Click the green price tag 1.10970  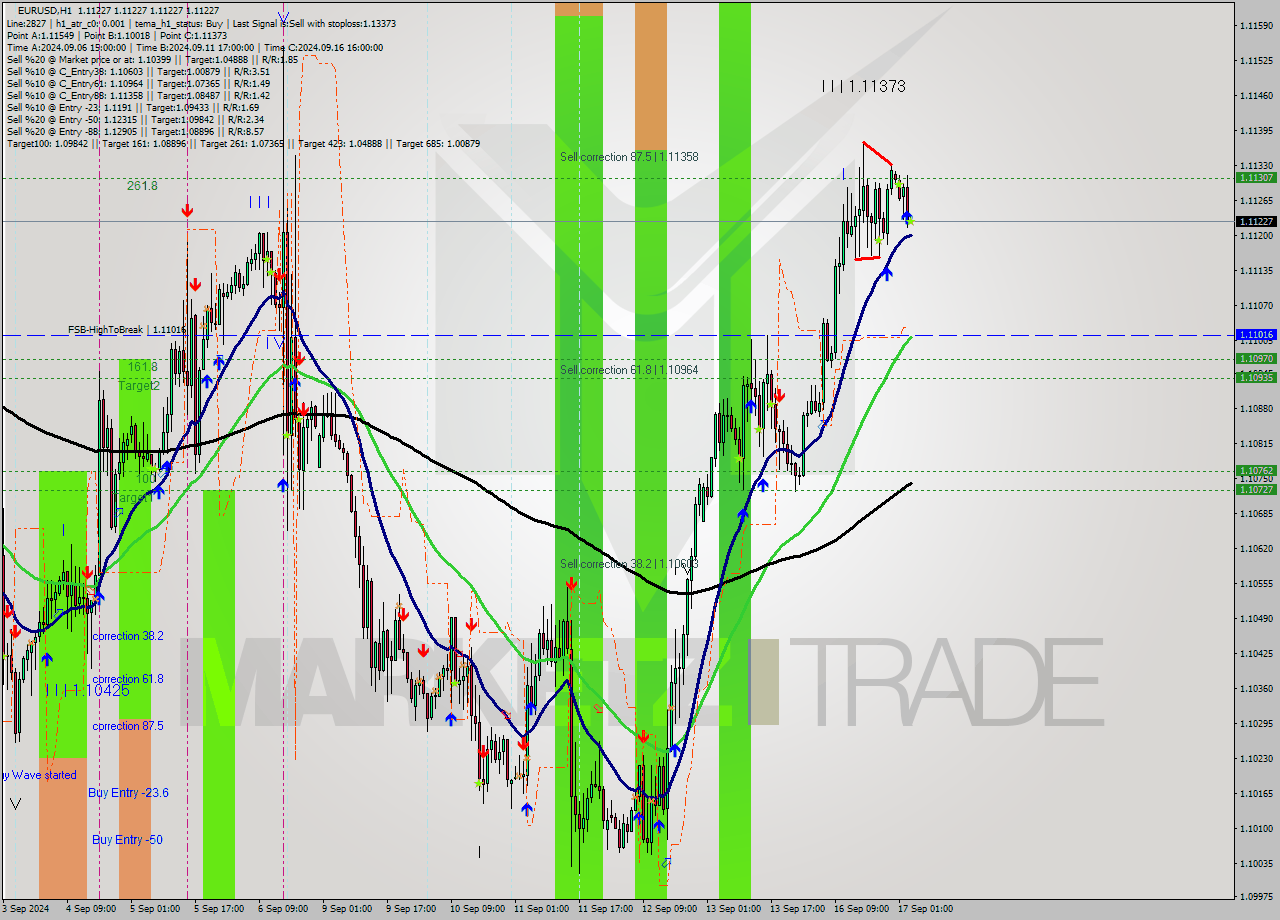[x=1256, y=358]
